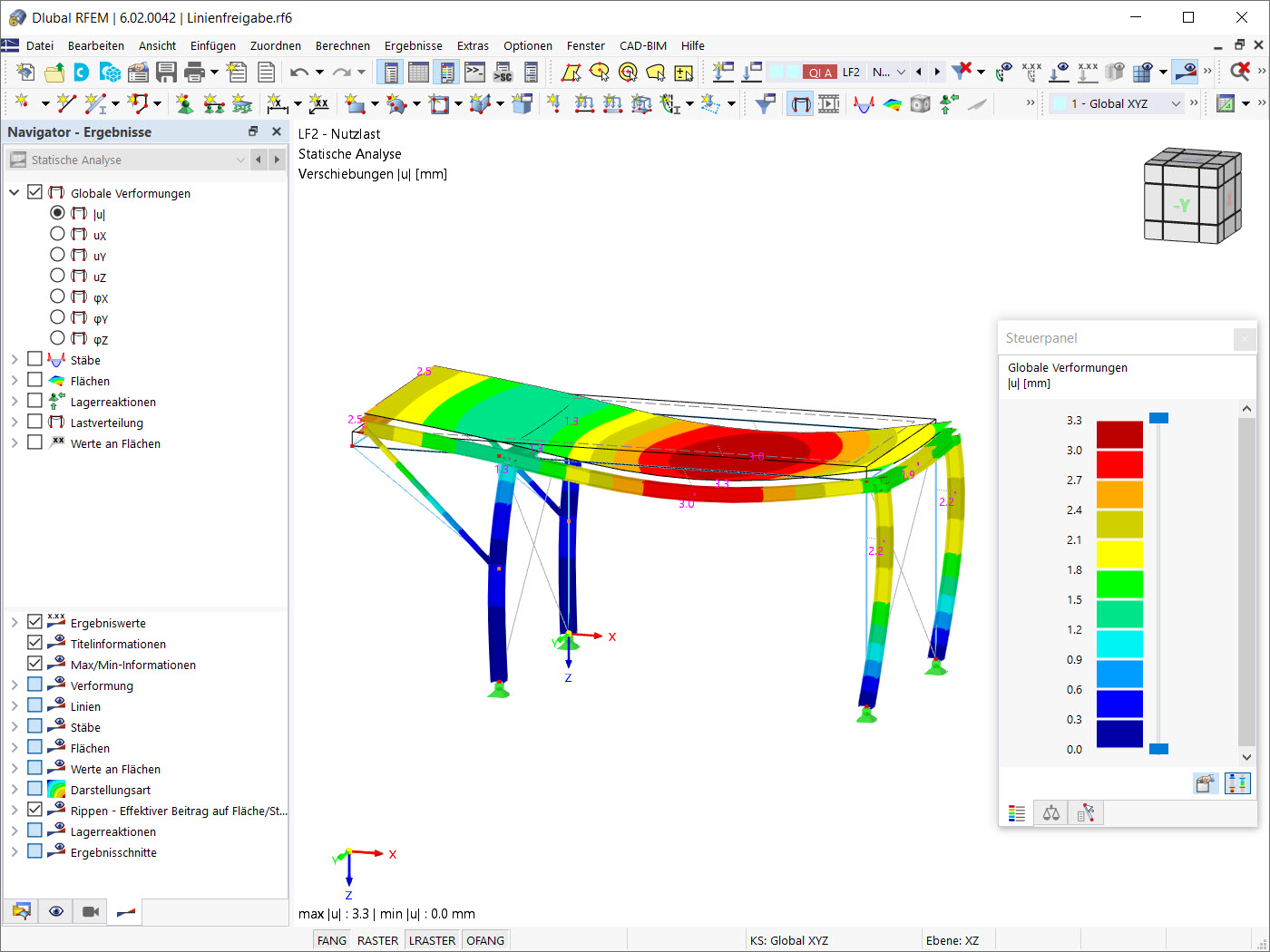Open the Ergebnisse menu
Image resolution: width=1270 pixels, height=952 pixels.
tap(414, 45)
